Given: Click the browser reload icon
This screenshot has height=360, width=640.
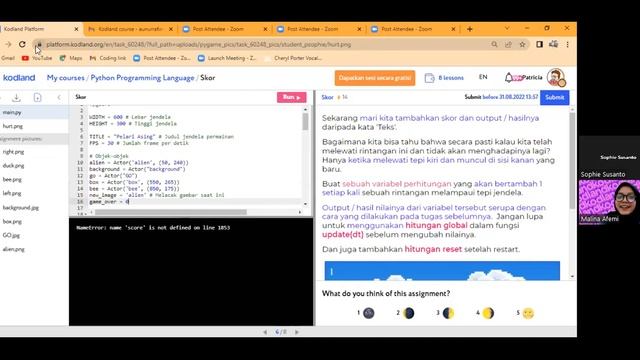Looking at the screenshot, I should 22,44.
